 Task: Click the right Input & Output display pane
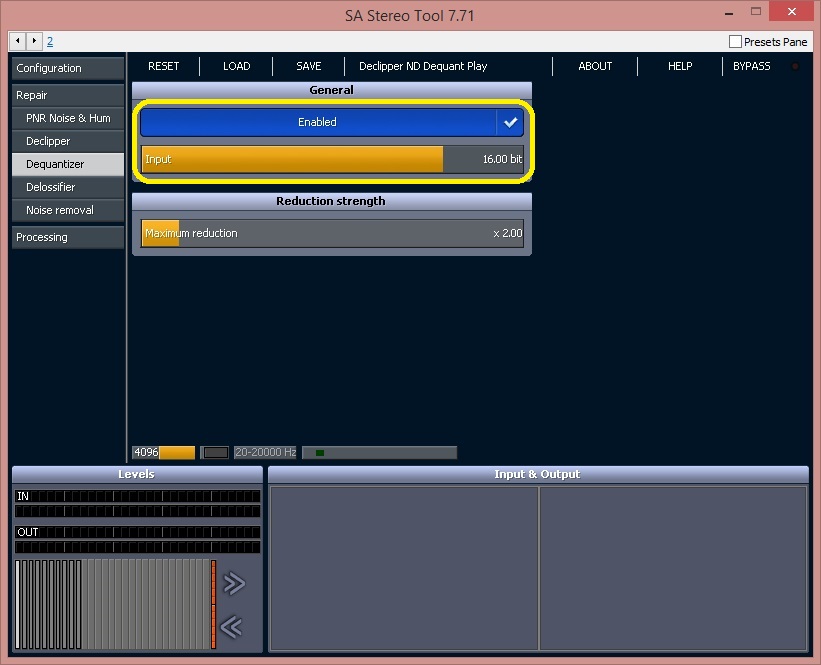[673, 569]
